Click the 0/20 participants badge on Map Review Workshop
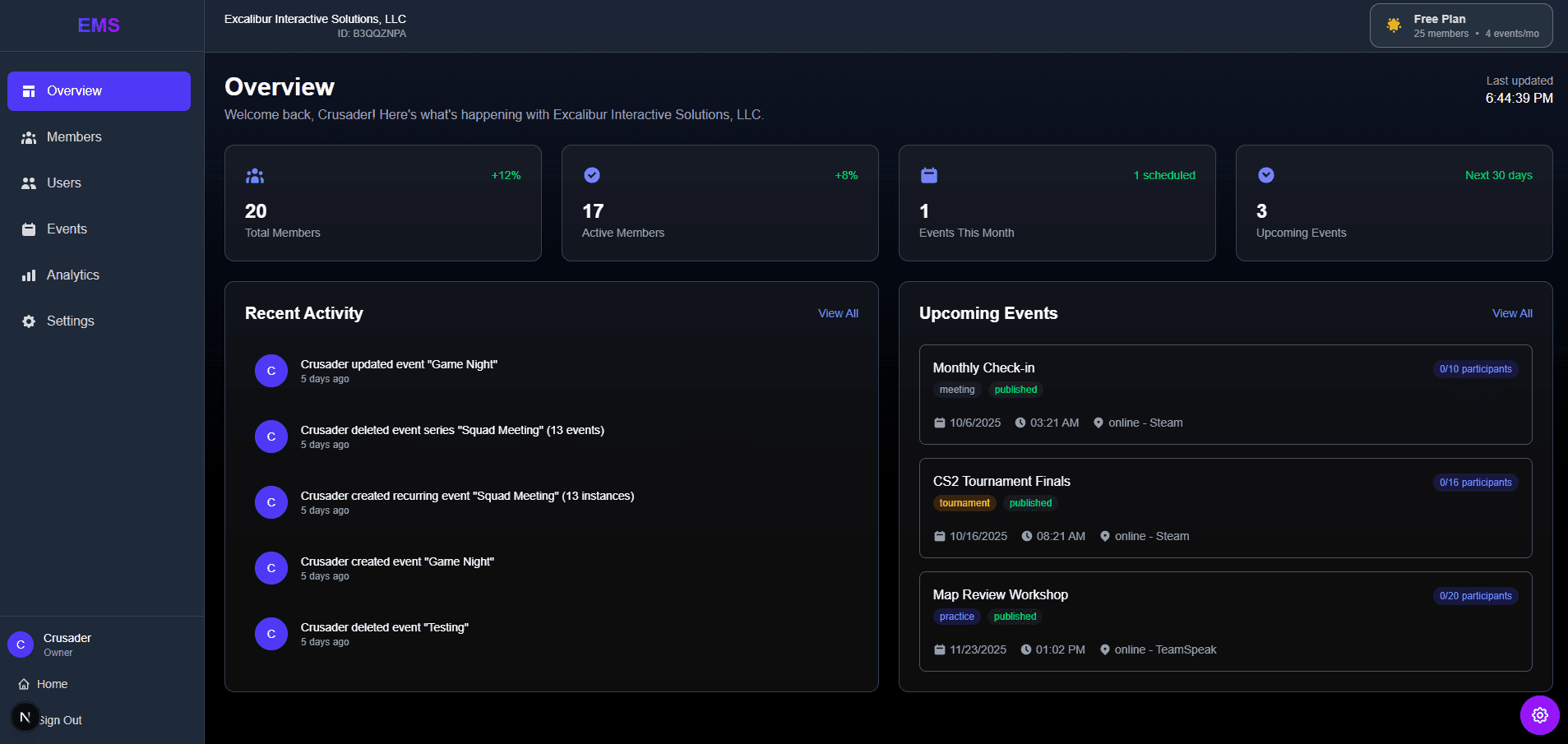The height and width of the screenshot is (744, 1568). pos(1475,595)
